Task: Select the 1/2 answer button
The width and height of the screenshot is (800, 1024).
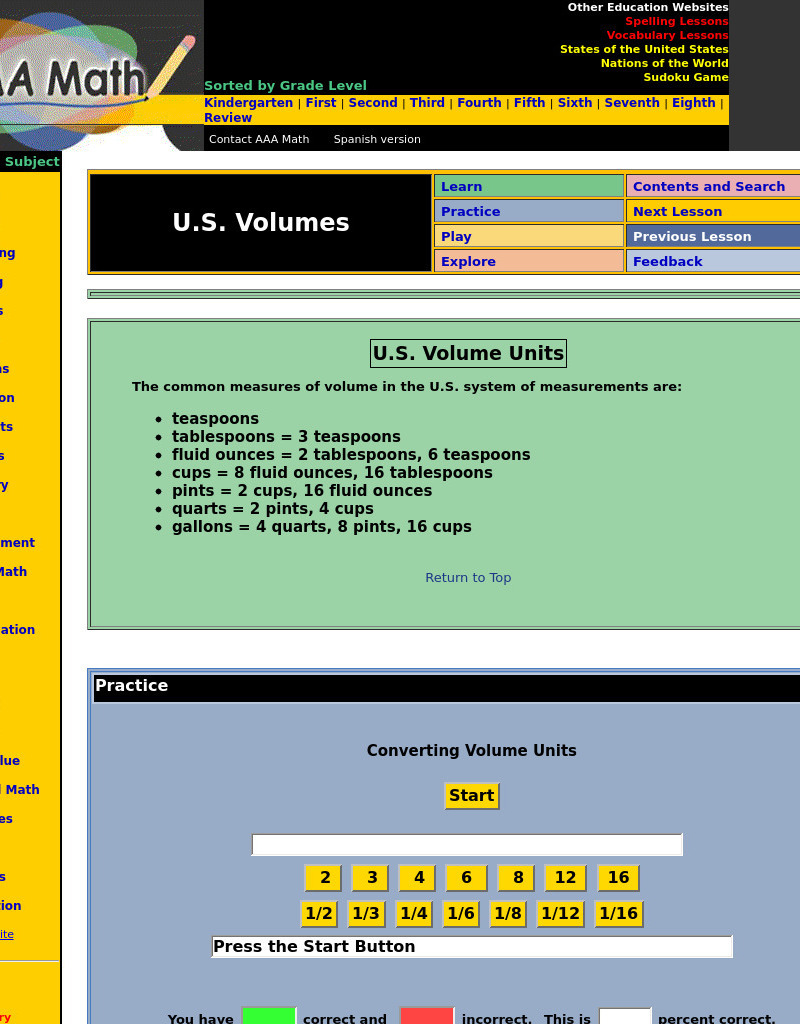Action: (x=318, y=913)
